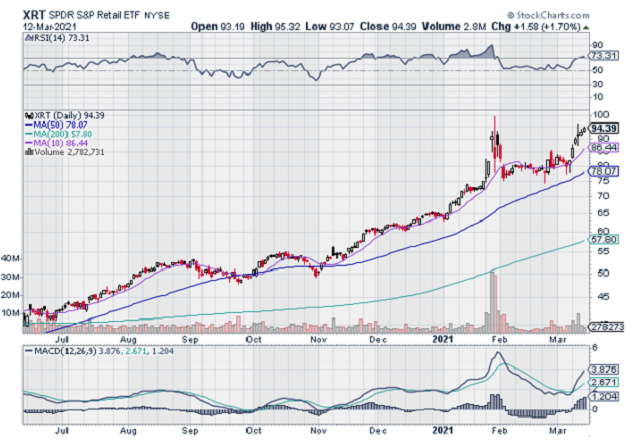Select the SPDR S&P Retail ETF name
Viewport: 630px width, 442px height.
[94, 16]
